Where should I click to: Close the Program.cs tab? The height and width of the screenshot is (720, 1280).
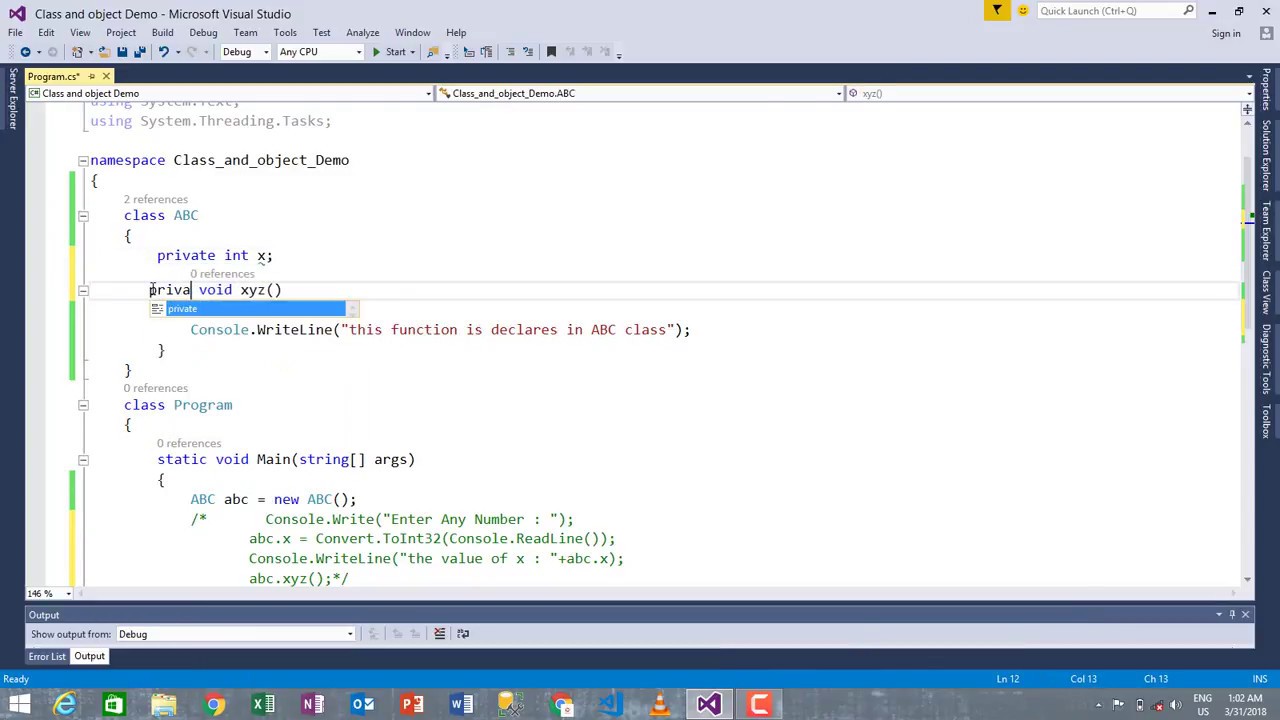point(106,76)
